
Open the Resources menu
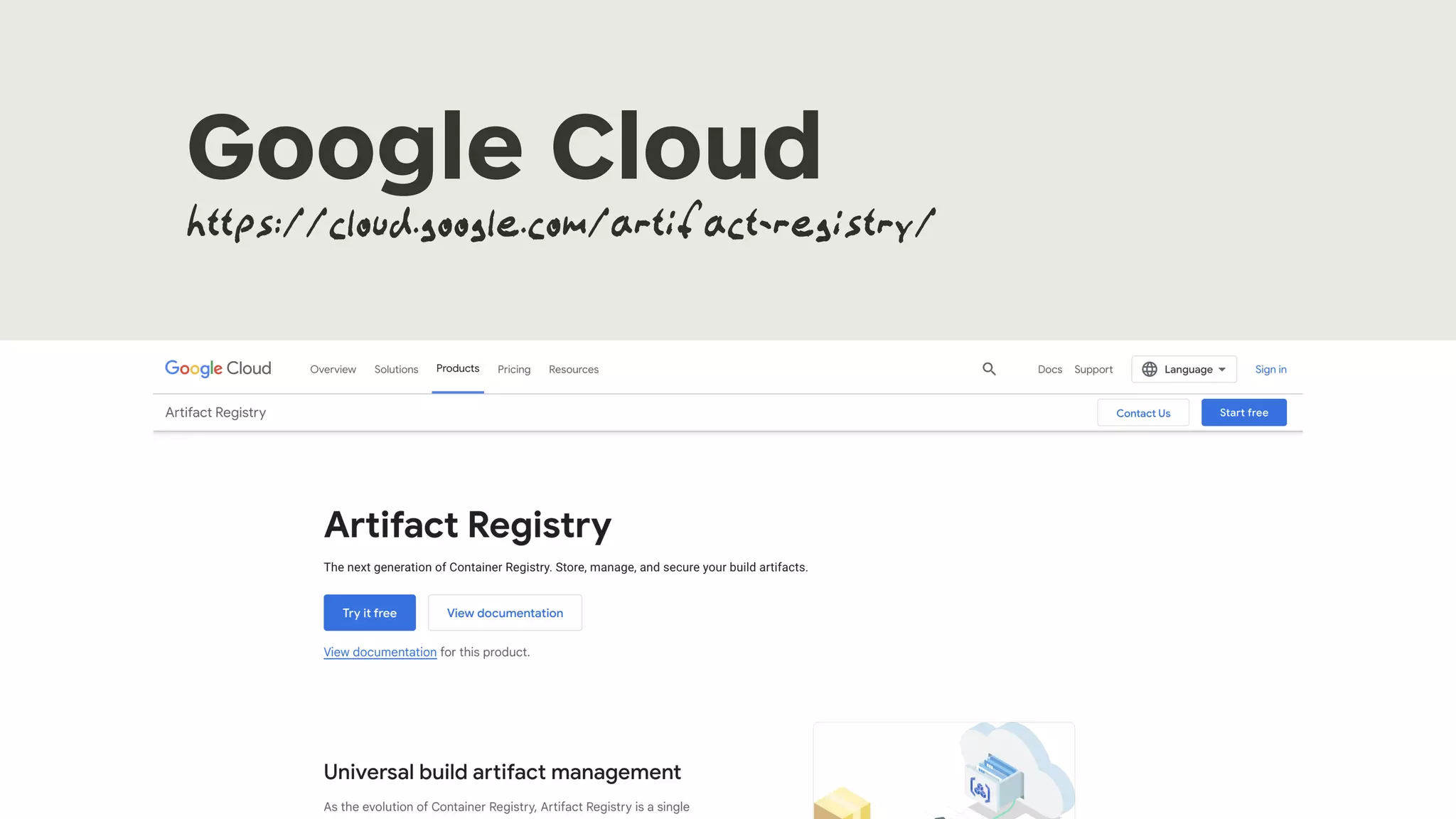pos(574,369)
